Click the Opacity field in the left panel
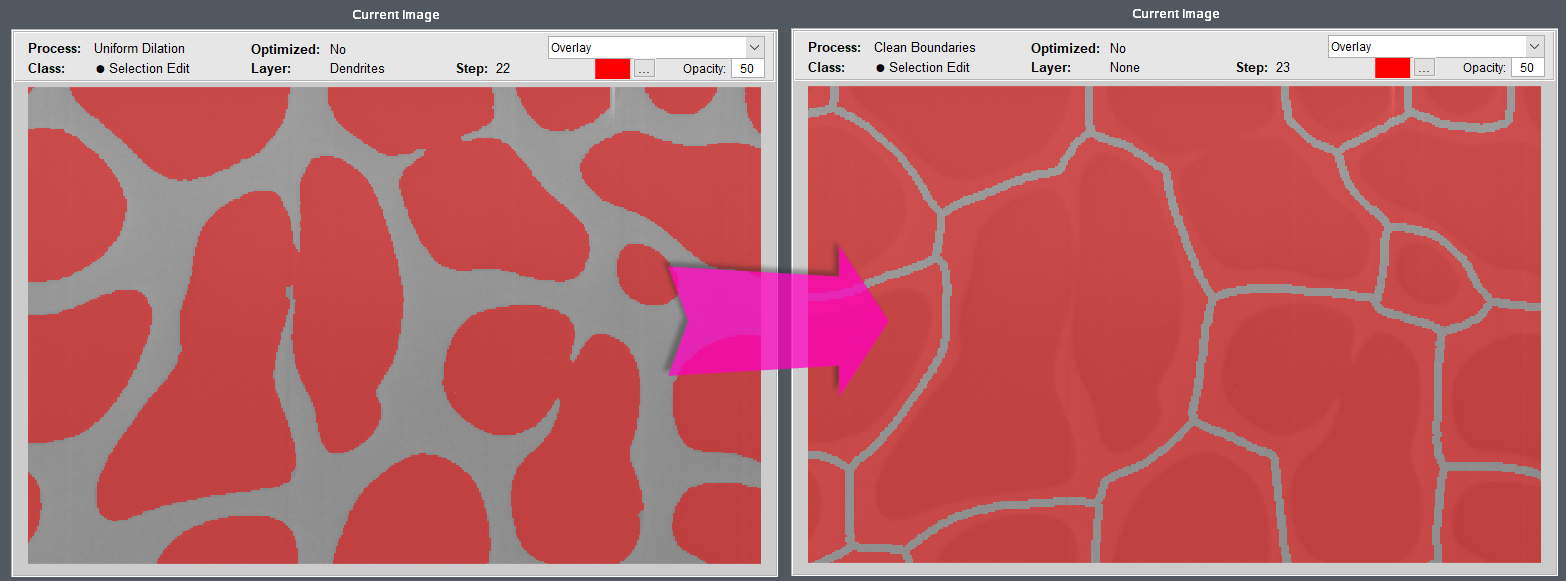Screen dimensions: 1567x581 coord(748,68)
